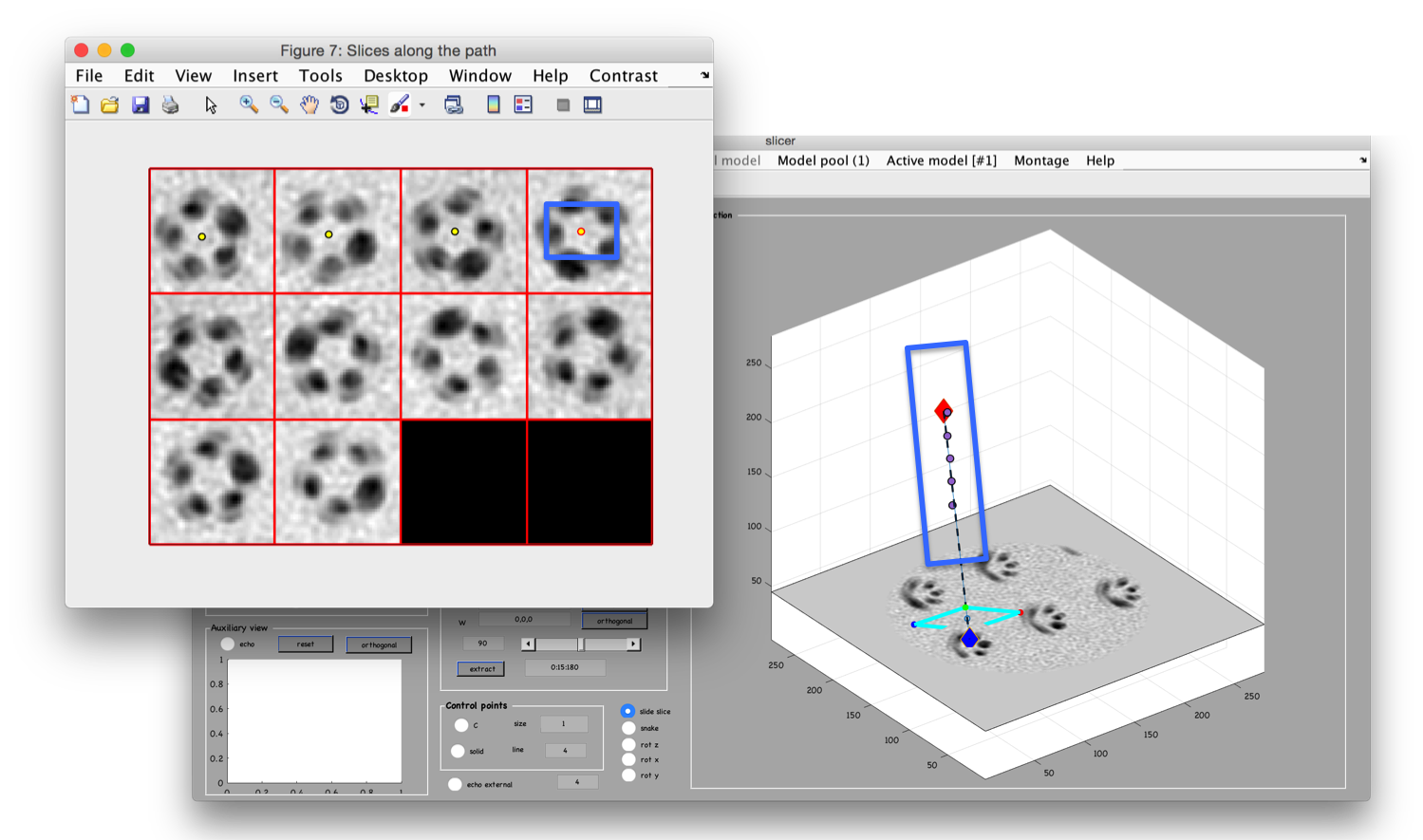Click the Link Plot icon
Image resolution: width=1423 pixels, height=840 pixels.
[454, 104]
